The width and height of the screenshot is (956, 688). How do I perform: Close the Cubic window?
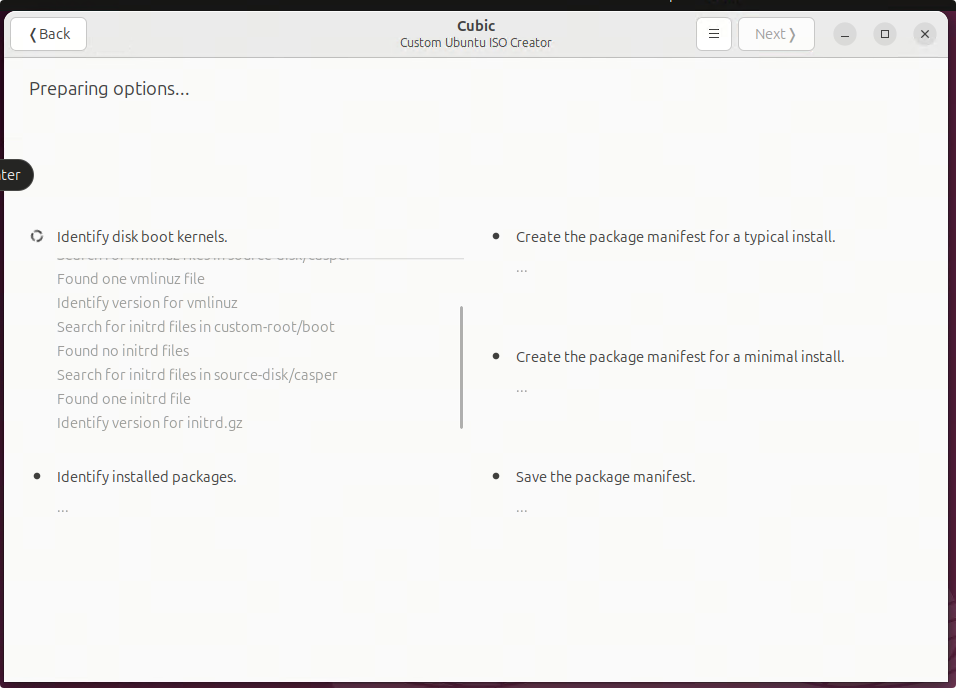[924, 34]
